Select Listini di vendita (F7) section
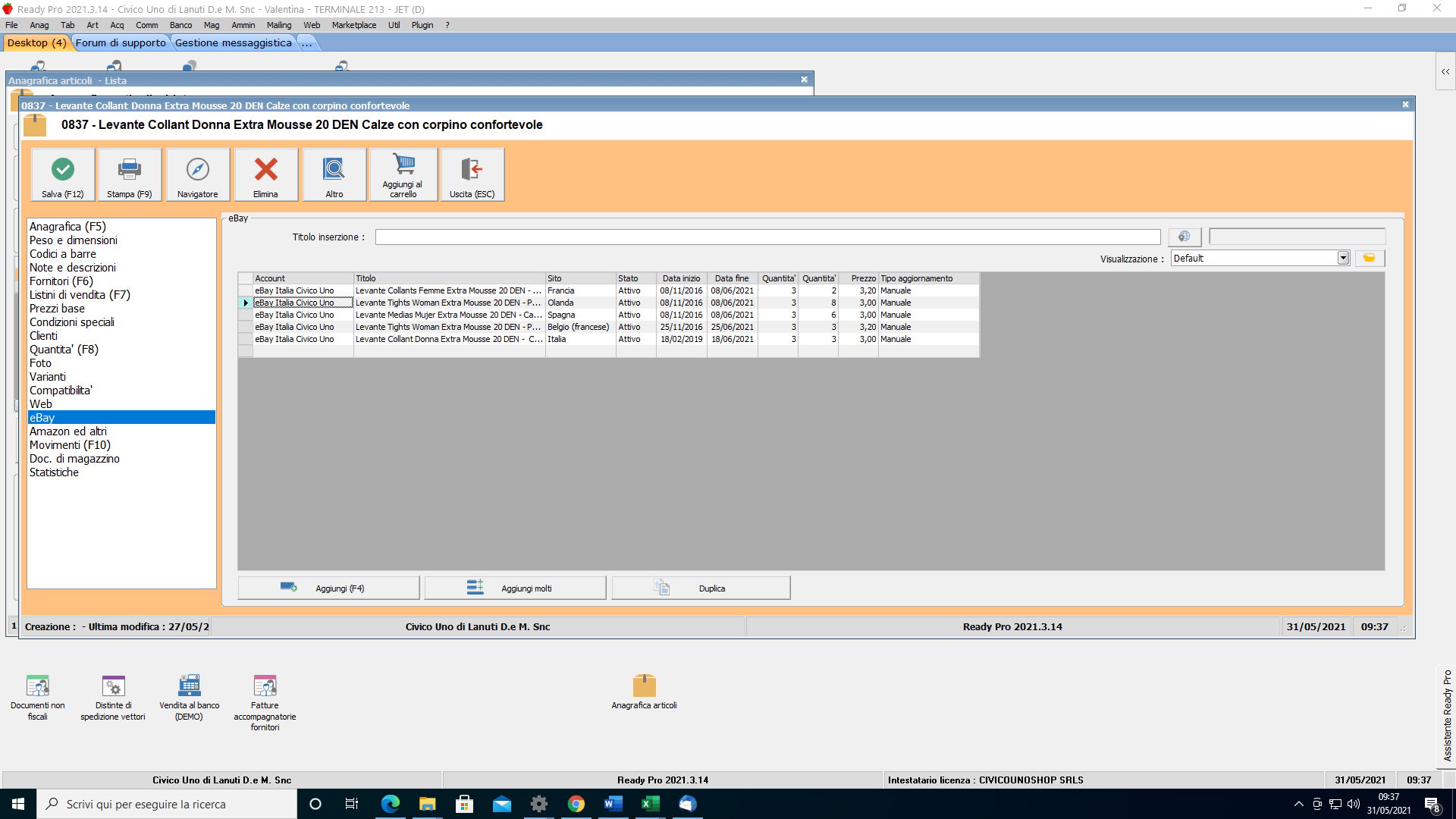This screenshot has width=1456, height=819. pyautogui.click(x=121, y=295)
